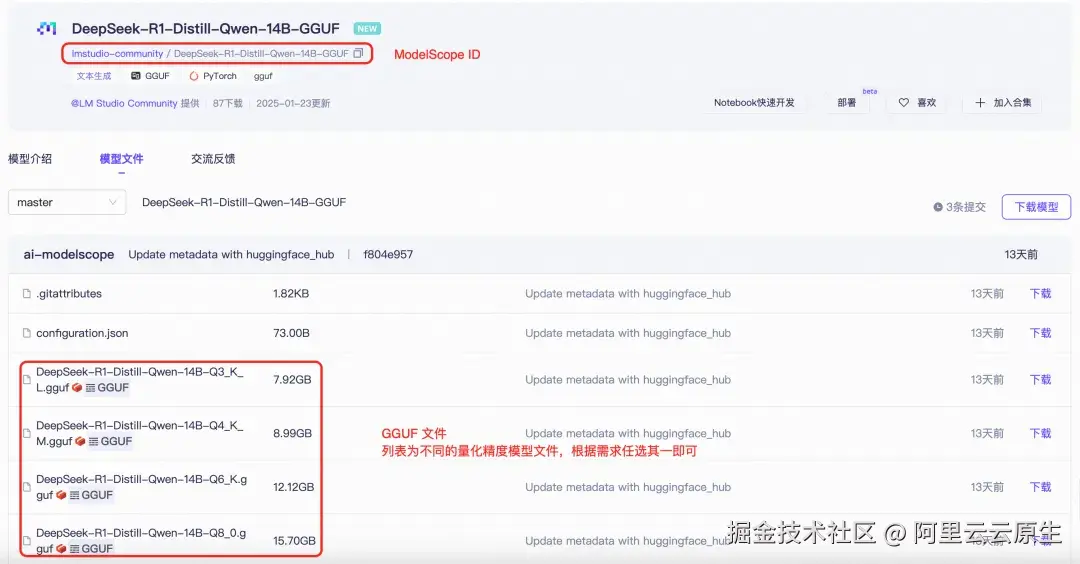
Task: Click red LFS cube icon on Q4_K_M file
Action: 80,441
